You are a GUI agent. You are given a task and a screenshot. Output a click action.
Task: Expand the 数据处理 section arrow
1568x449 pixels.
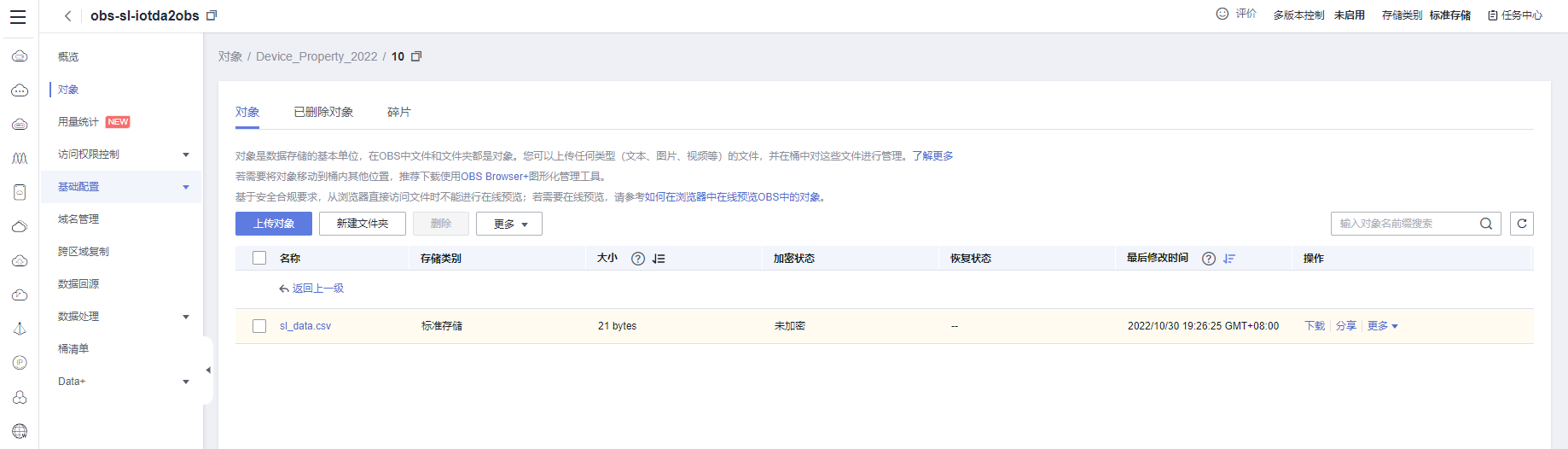[186, 317]
